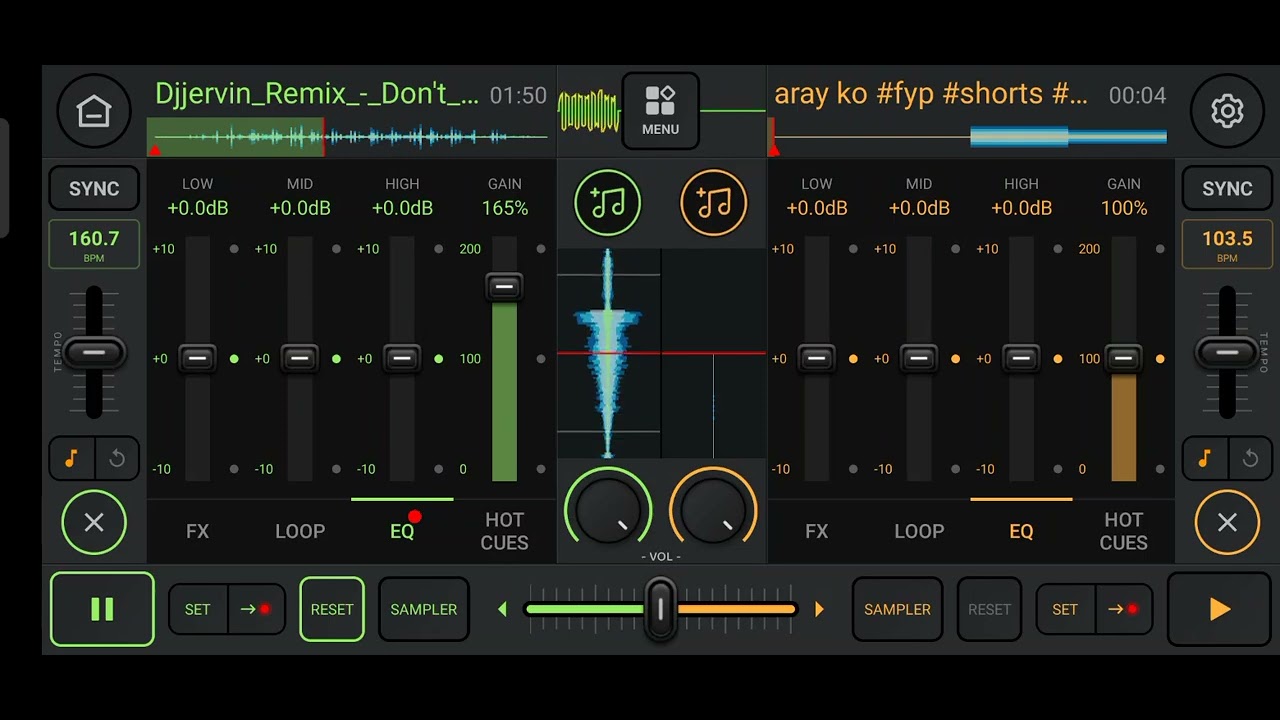This screenshot has width=1280, height=720.
Task: Click left deck time 01:50
Action: click(x=518, y=95)
